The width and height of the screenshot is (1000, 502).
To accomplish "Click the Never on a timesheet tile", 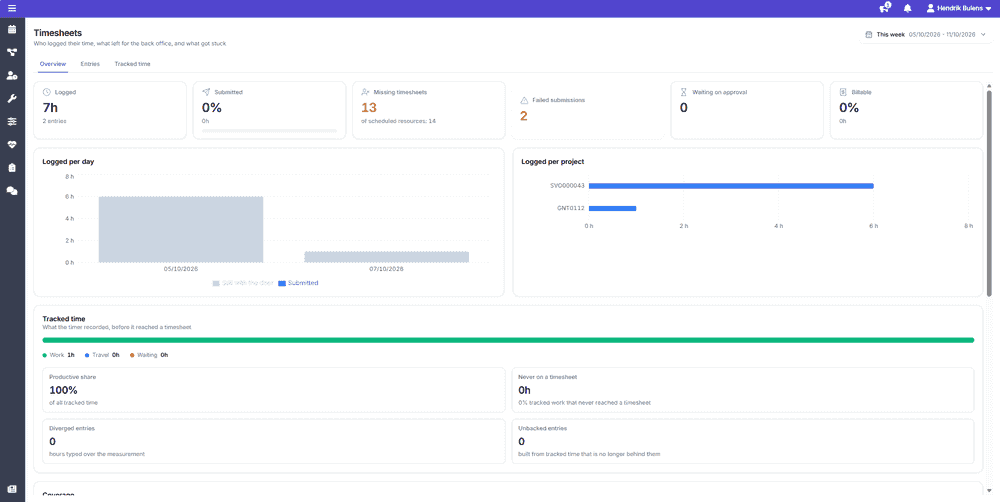I will point(743,390).
